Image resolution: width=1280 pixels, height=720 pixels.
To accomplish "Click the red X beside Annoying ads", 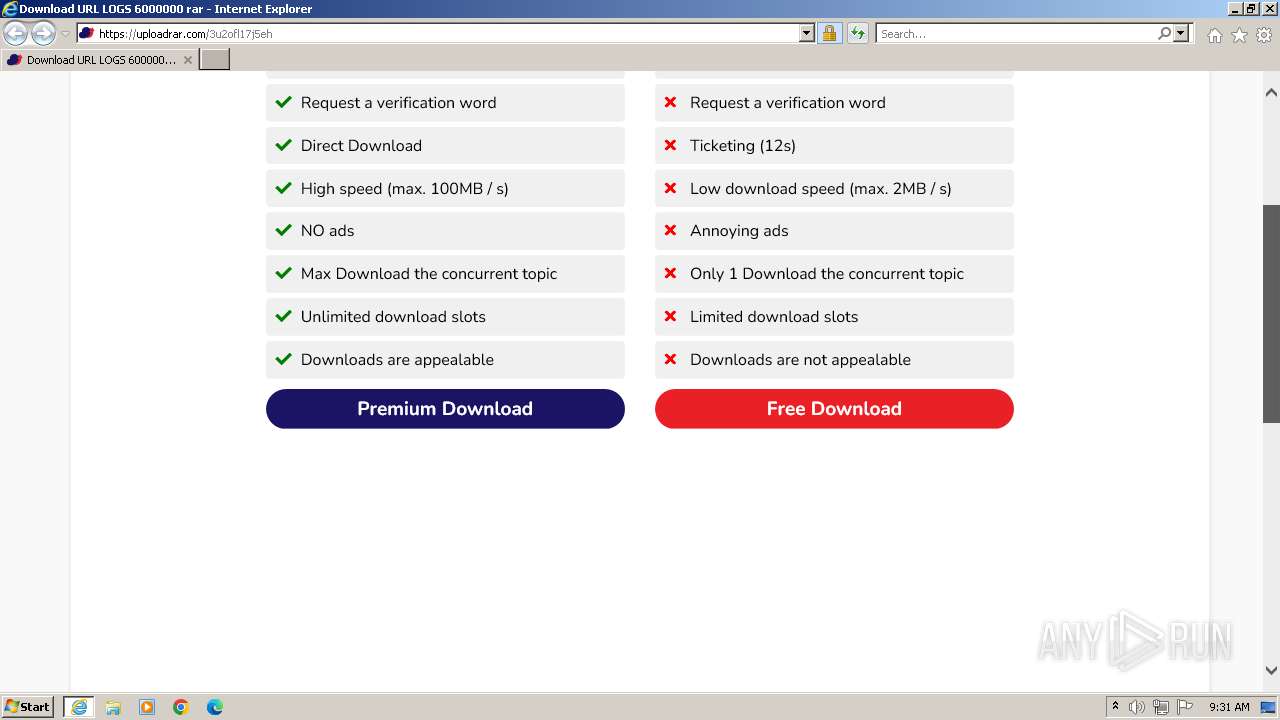I will click(x=670, y=230).
